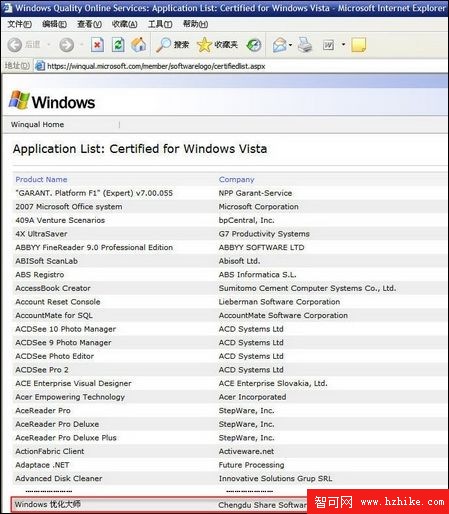Click the Back navigation arrow icon
The image size is (449, 514).
tap(15, 45)
